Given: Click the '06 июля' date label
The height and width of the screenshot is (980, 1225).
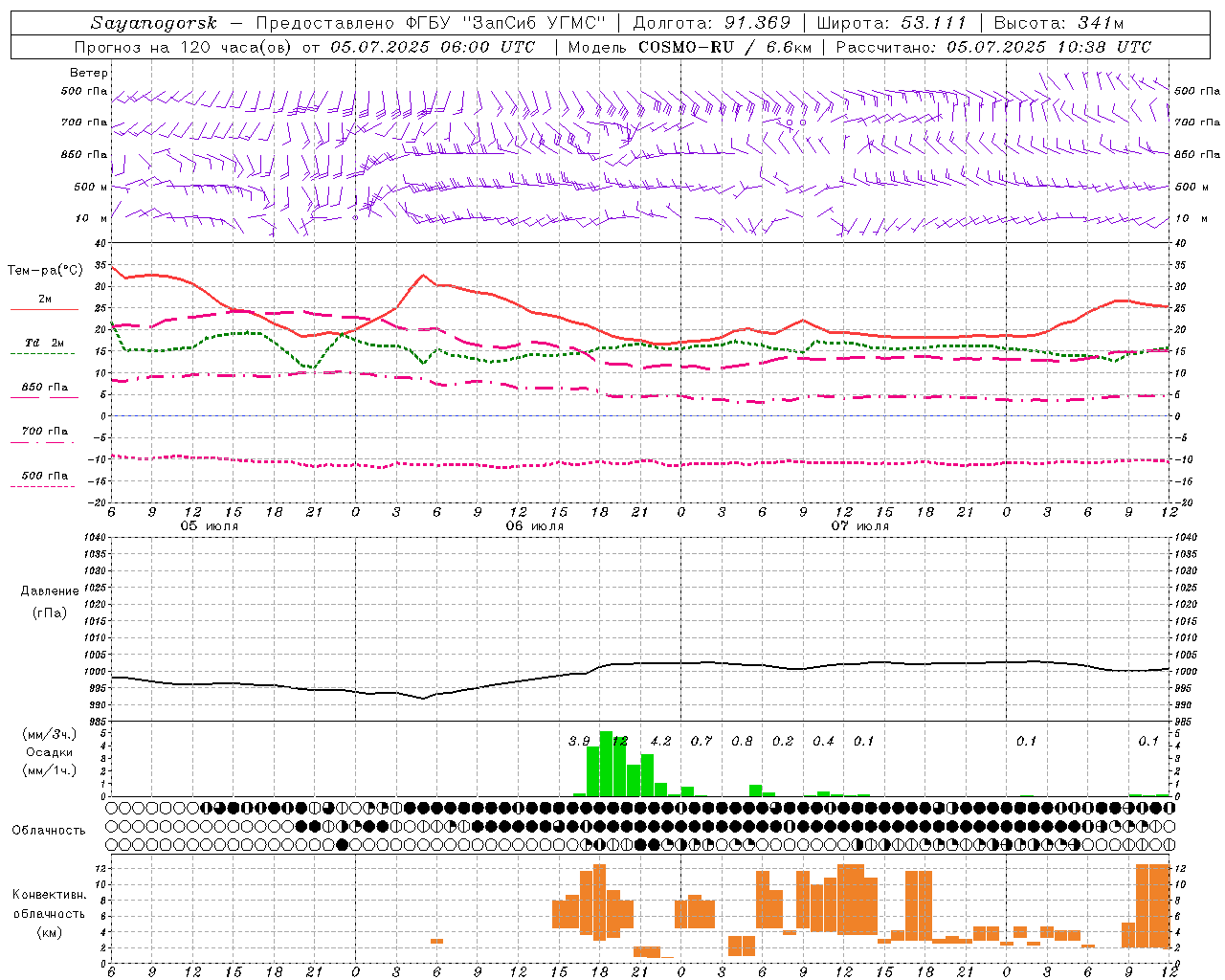Looking at the screenshot, I should click(x=534, y=526).
